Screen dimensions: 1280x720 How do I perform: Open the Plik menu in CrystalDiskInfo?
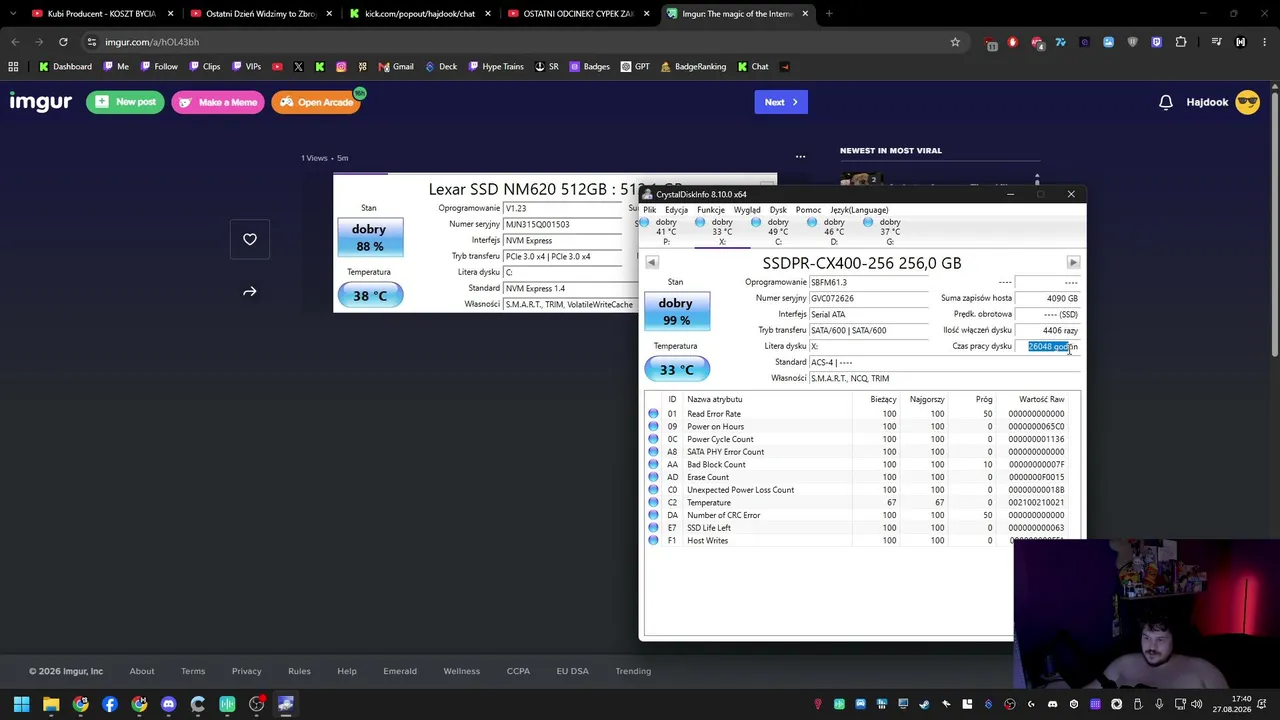650,210
